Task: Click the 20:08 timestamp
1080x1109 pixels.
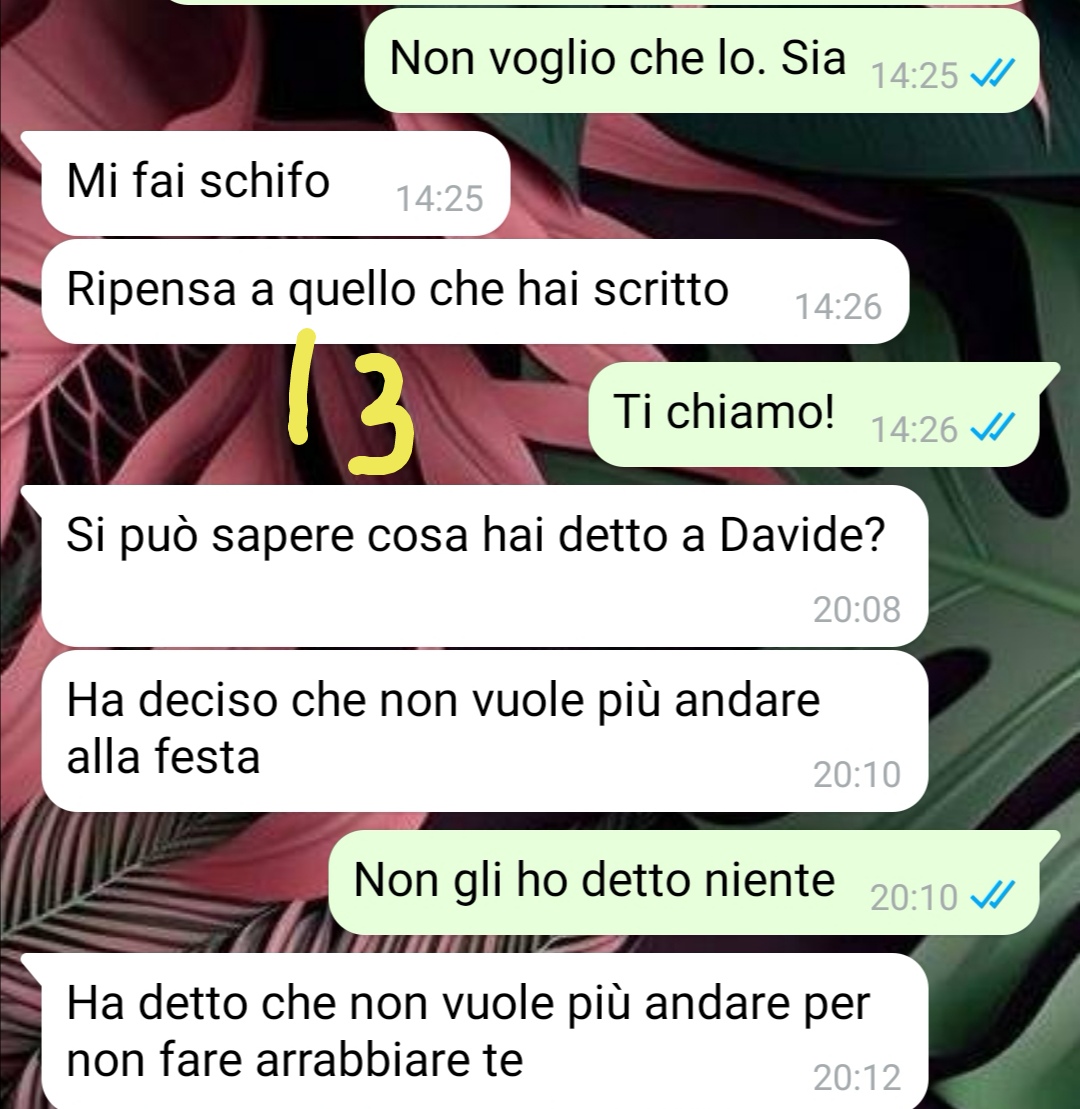Action: (x=857, y=610)
